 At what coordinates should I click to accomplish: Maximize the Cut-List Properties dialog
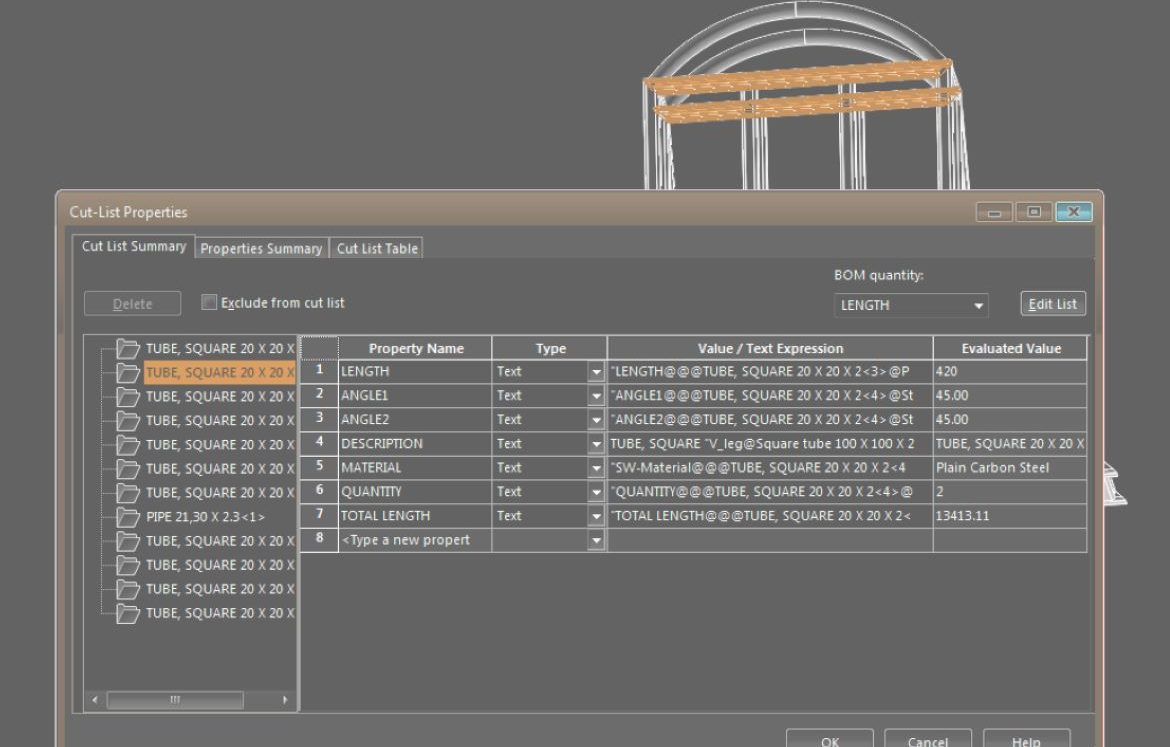tap(1034, 212)
